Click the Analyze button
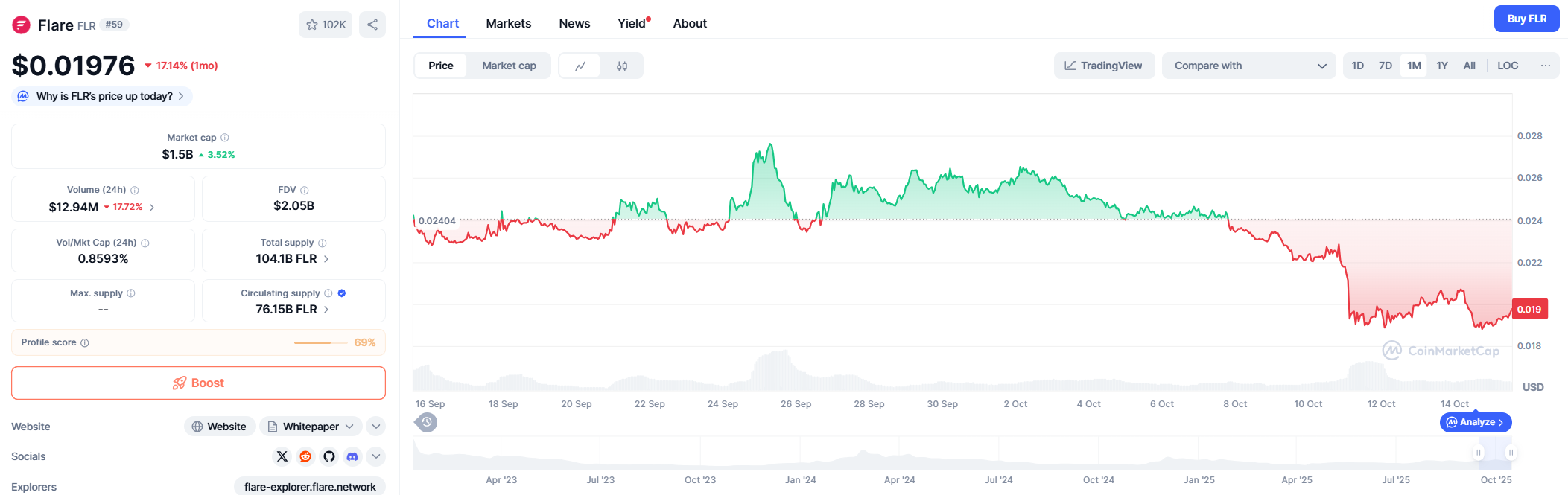Screen dimensions: 1568x495 [x=1476, y=422]
